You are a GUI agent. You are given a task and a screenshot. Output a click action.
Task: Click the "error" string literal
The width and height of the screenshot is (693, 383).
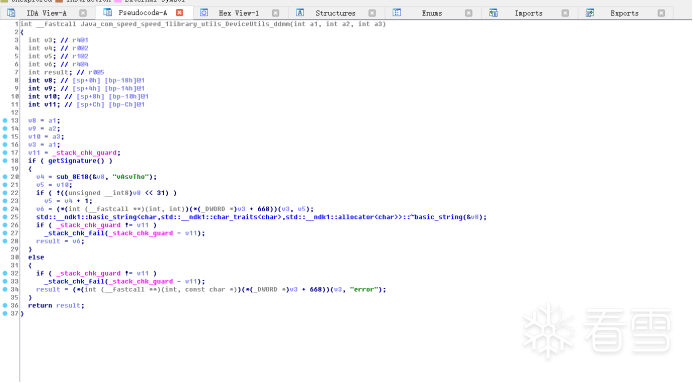click(364, 289)
